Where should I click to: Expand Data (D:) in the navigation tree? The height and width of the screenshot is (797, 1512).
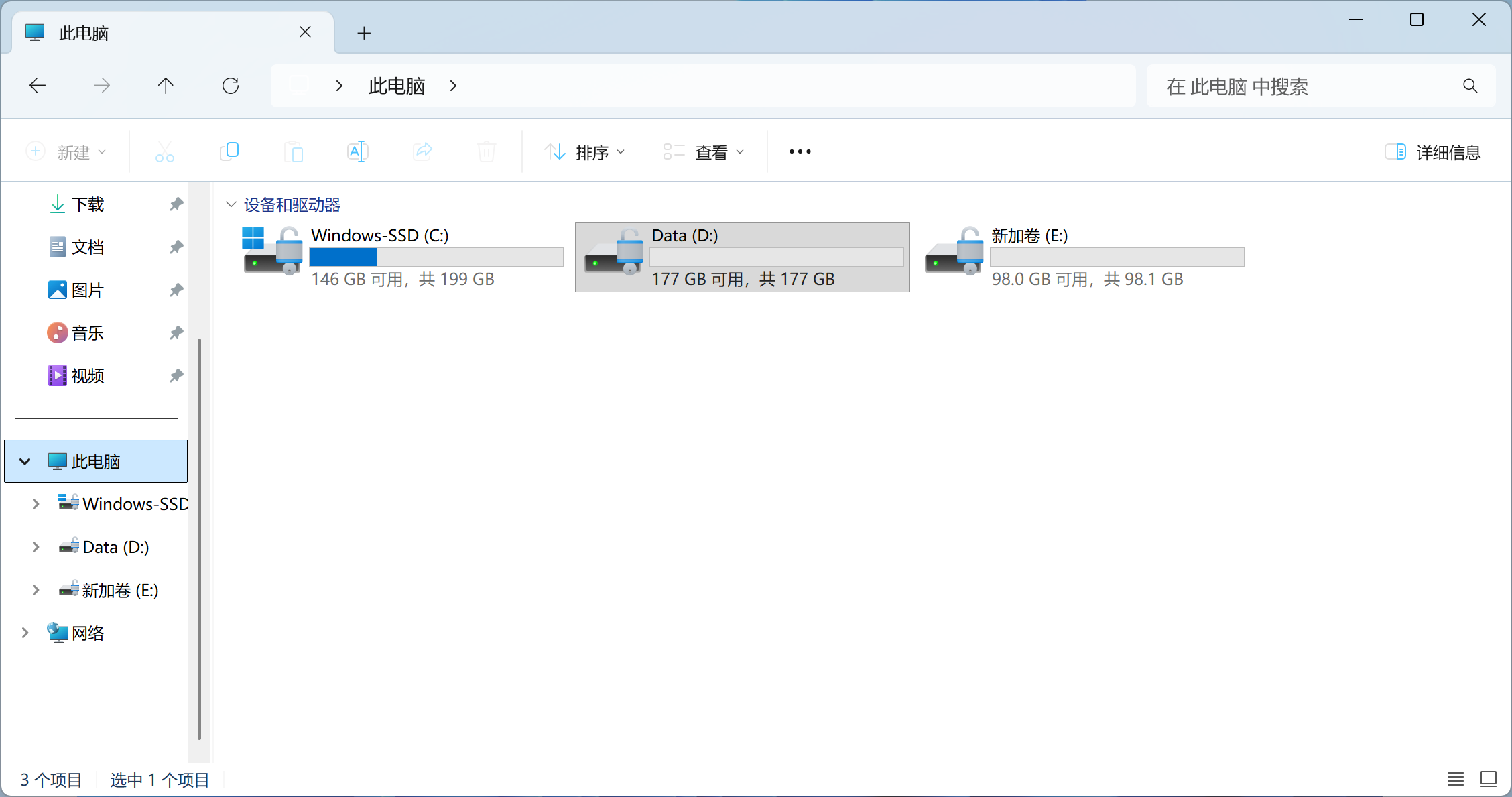[x=36, y=547]
